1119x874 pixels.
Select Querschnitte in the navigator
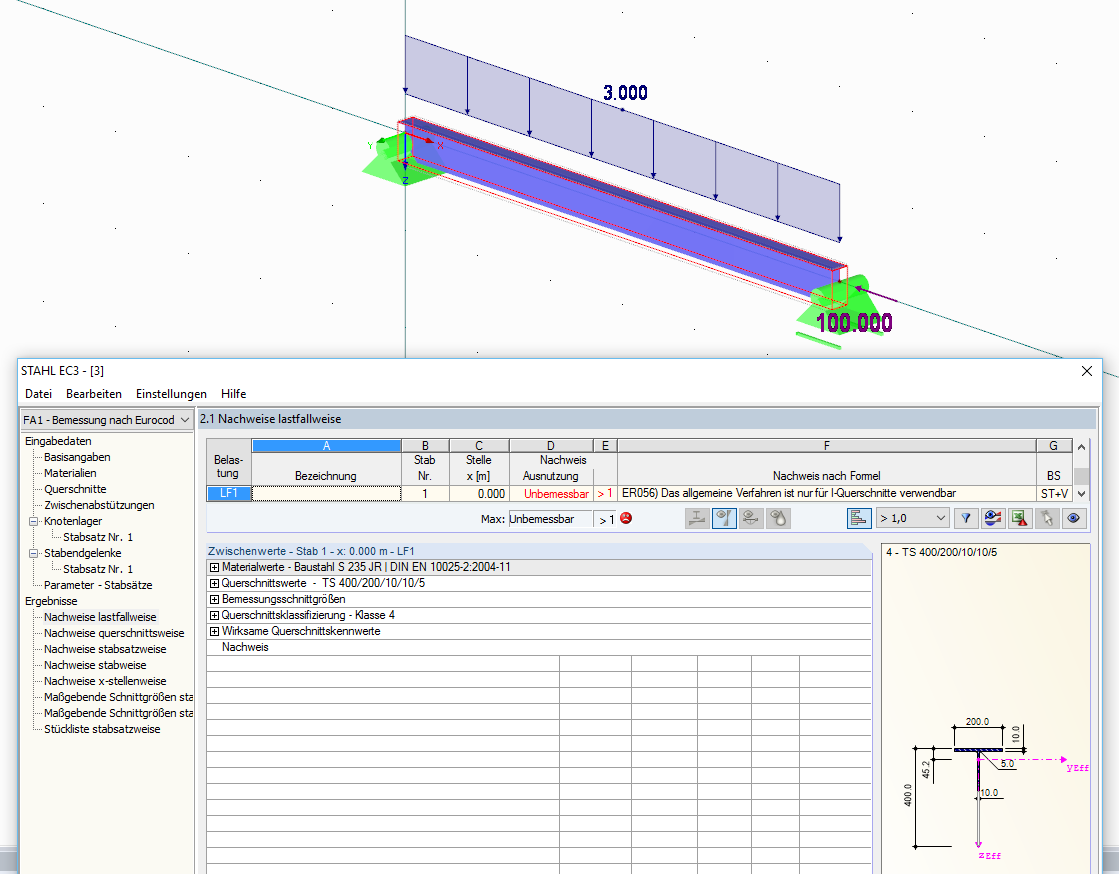(x=75, y=489)
